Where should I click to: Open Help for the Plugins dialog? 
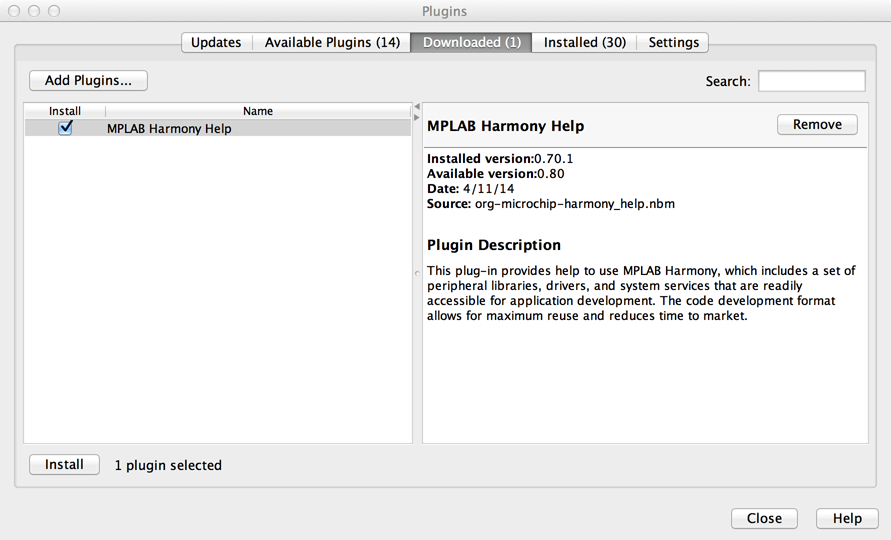846,518
